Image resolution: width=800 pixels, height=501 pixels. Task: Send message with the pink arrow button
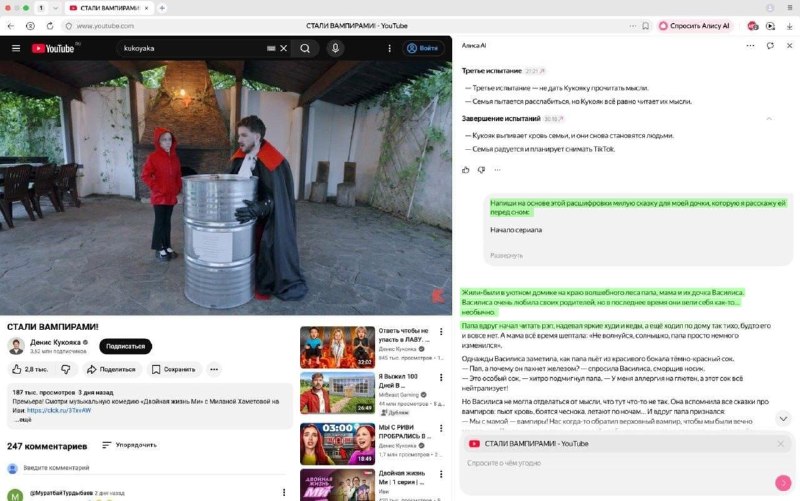[x=783, y=482]
